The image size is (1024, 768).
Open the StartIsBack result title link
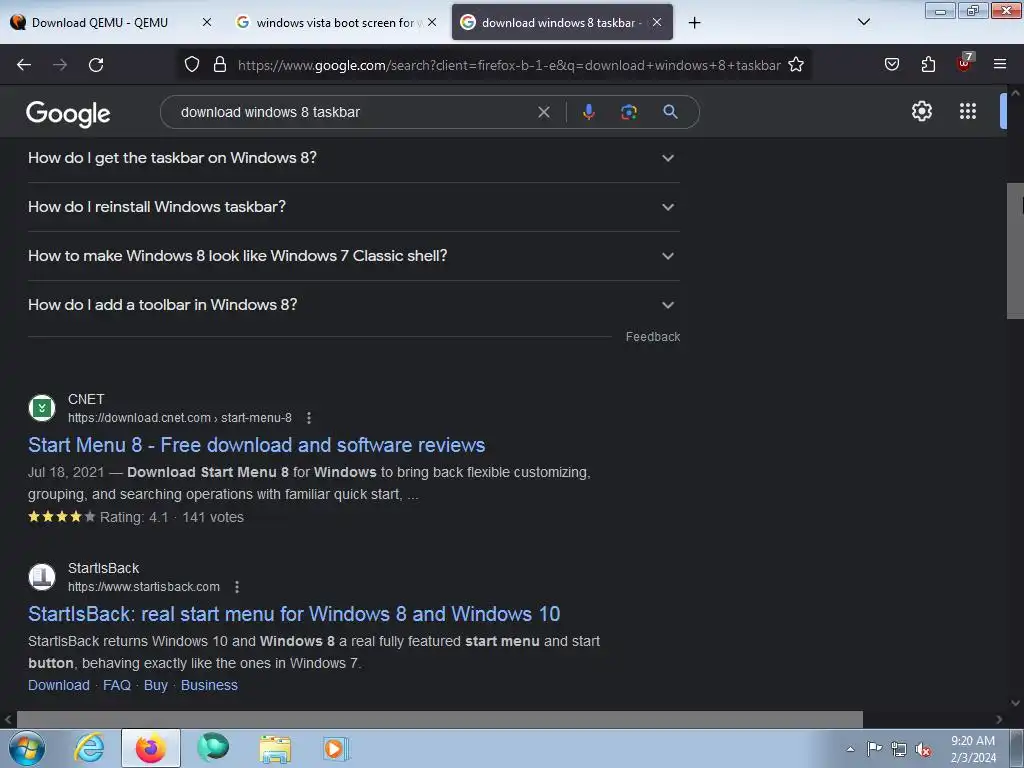tap(294, 615)
